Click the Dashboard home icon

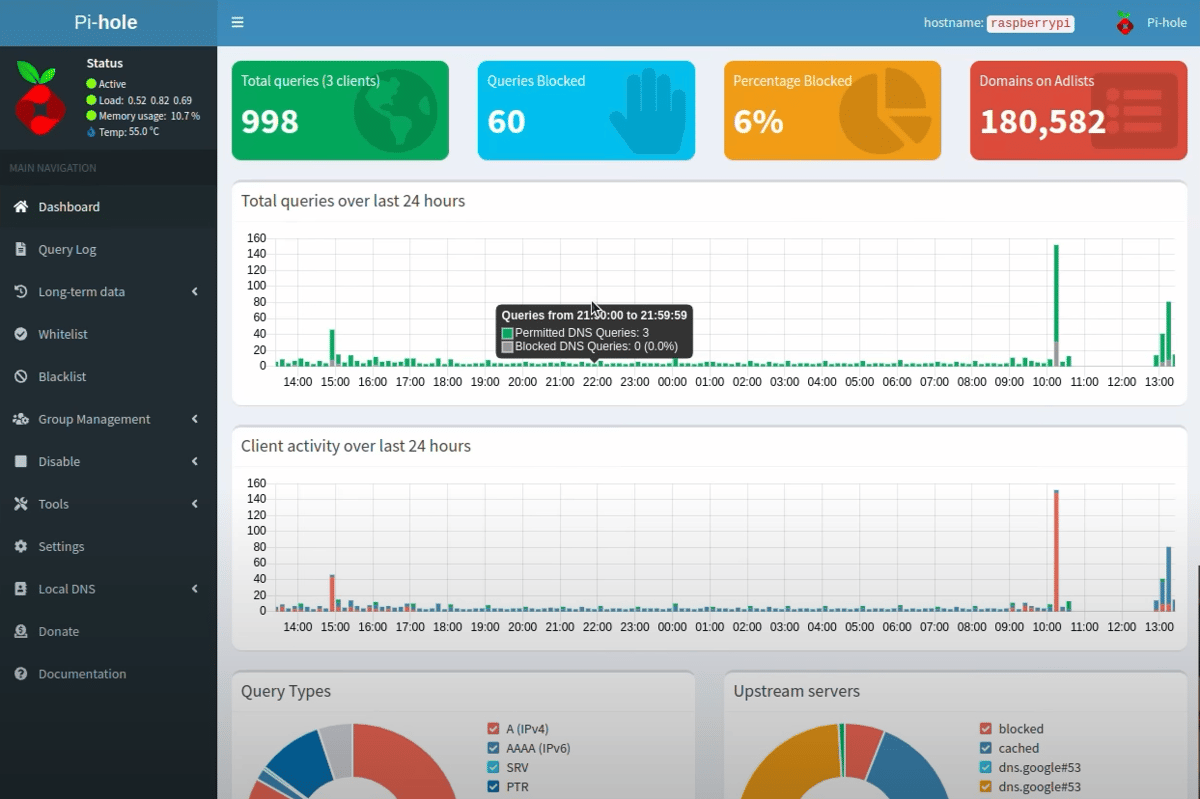click(x=20, y=207)
